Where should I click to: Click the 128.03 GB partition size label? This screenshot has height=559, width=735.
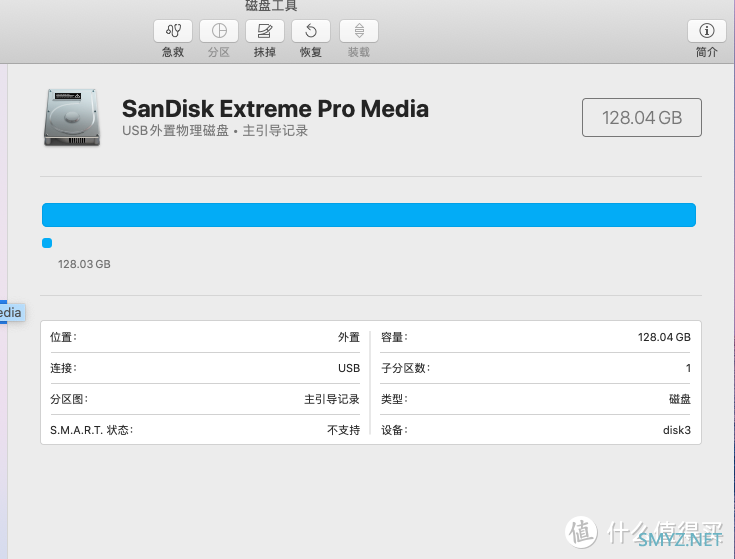84,264
